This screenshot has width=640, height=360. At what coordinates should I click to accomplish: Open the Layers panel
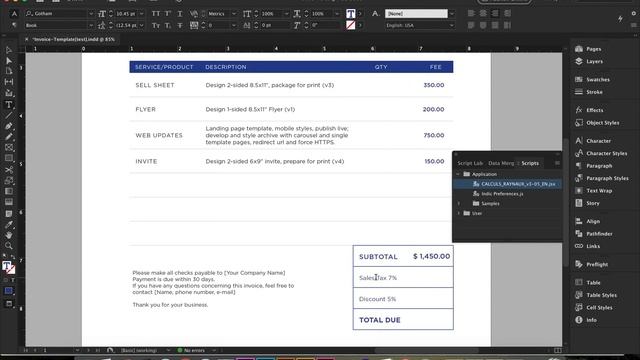pyautogui.click(x=589, y=61)
